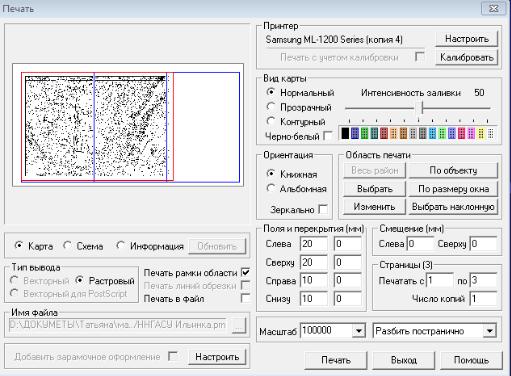The image size is (511, 376).
Task: Choose Нормальный map view
Action: tap(271, 92)
